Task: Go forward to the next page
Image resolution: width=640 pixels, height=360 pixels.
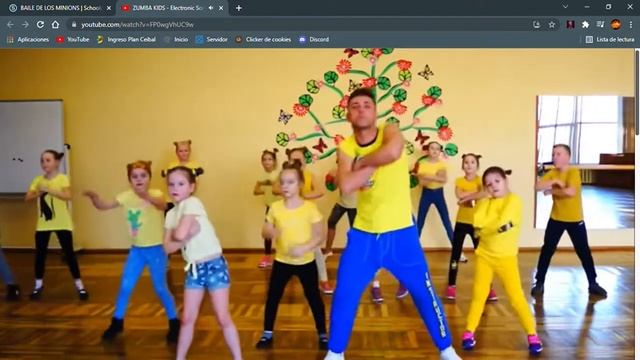Action: pos(25,24)
